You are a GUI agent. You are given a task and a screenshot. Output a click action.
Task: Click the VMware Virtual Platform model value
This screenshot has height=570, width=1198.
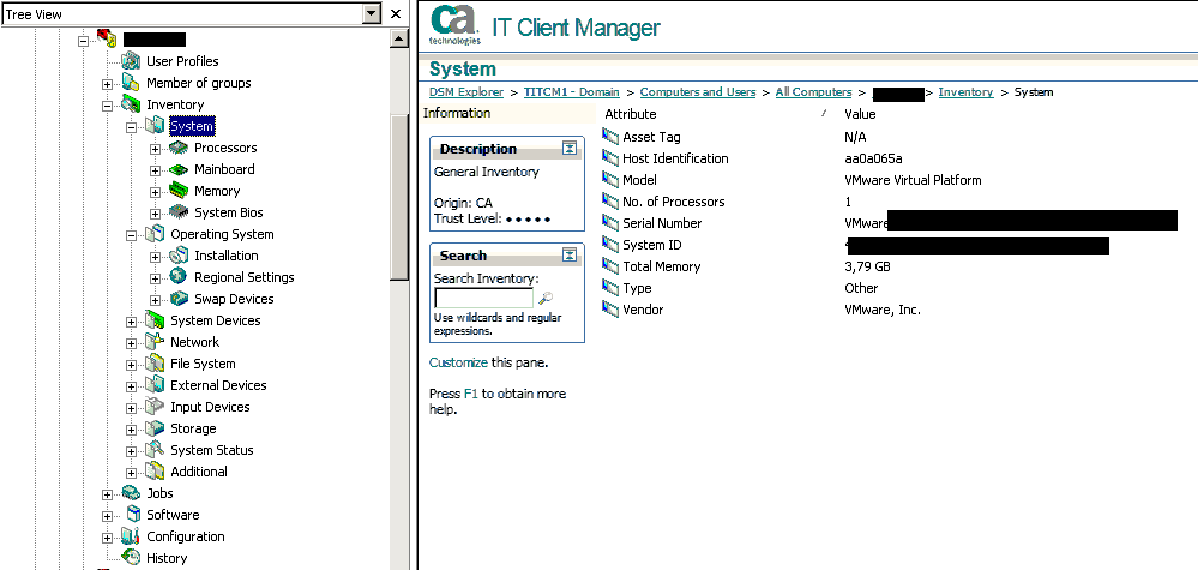[x=912, y=180]
